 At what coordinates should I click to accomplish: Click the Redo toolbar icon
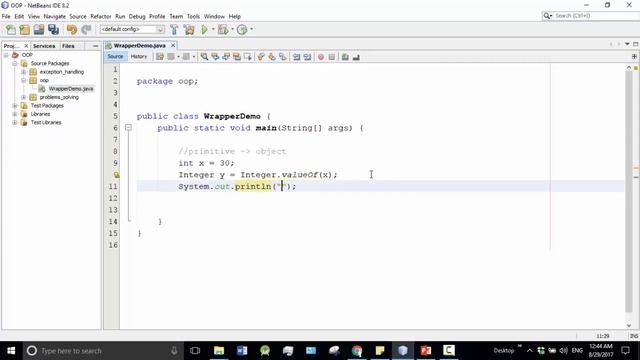[86, 29]
